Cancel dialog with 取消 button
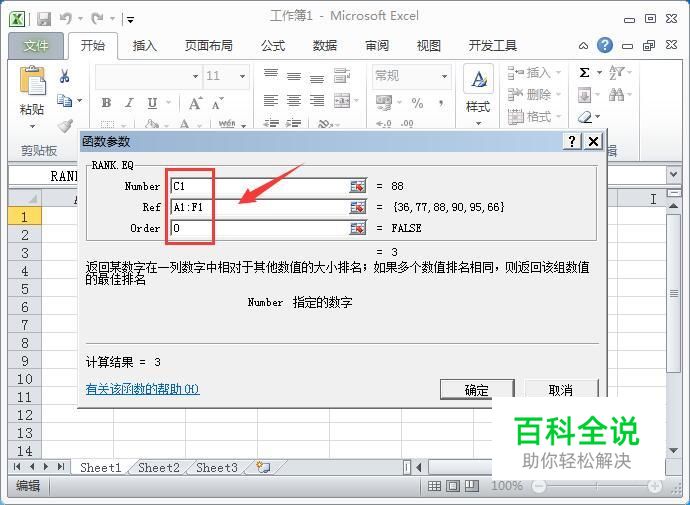The height and width of the screenshot is (505, 690). [x=561, y=389]
